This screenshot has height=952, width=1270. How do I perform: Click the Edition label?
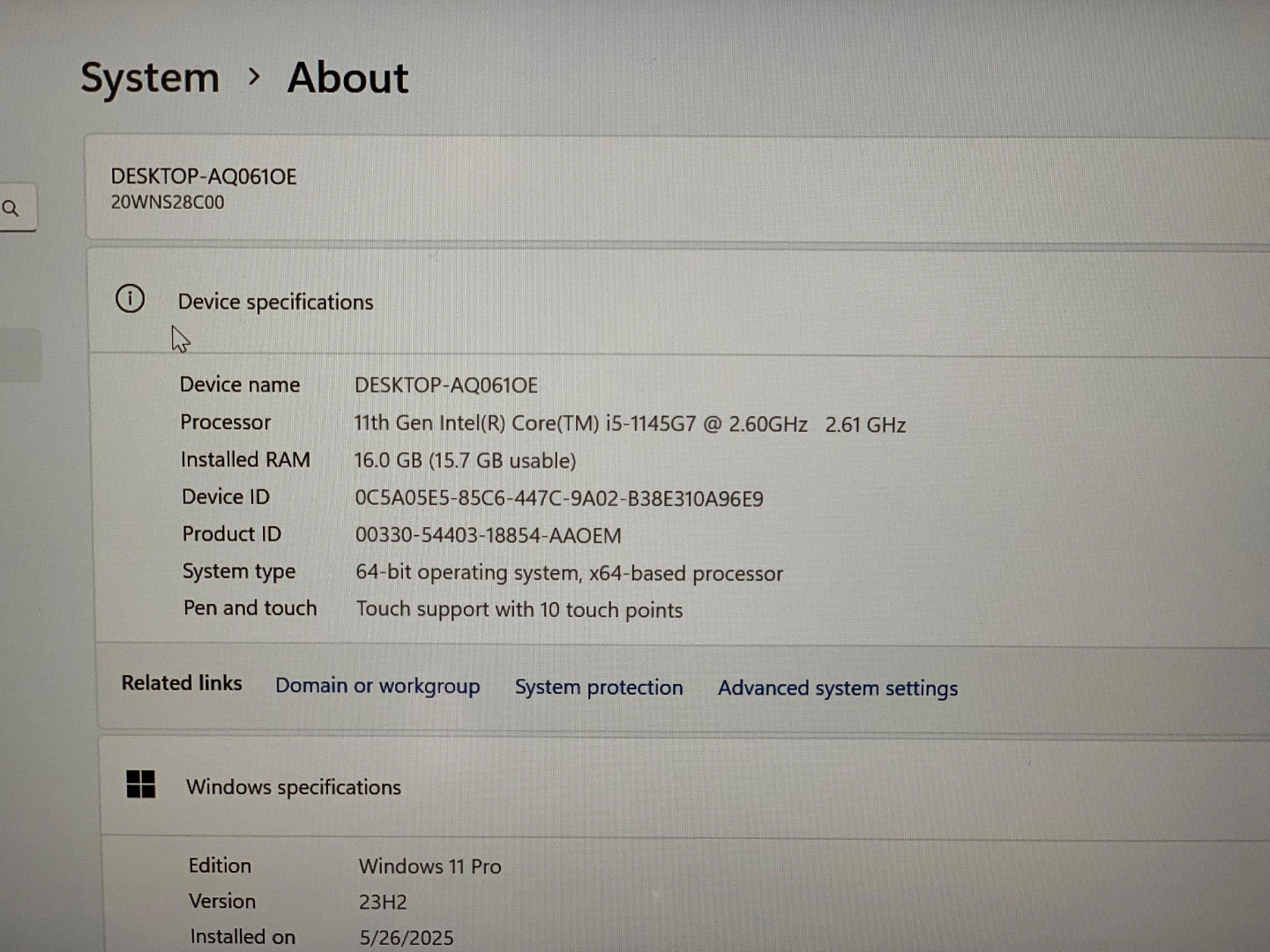pos(220,866)
